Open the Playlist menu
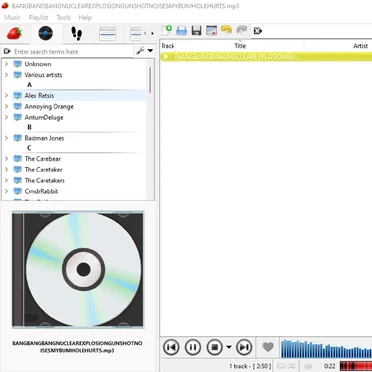 pyautogui.click(x=38, y=17)
